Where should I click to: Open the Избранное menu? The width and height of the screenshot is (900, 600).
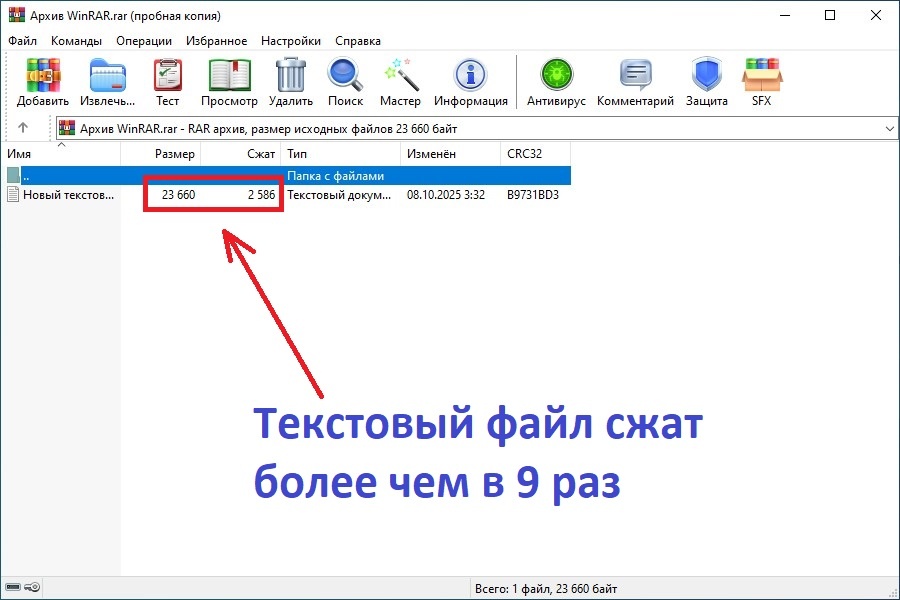(216, 41)
